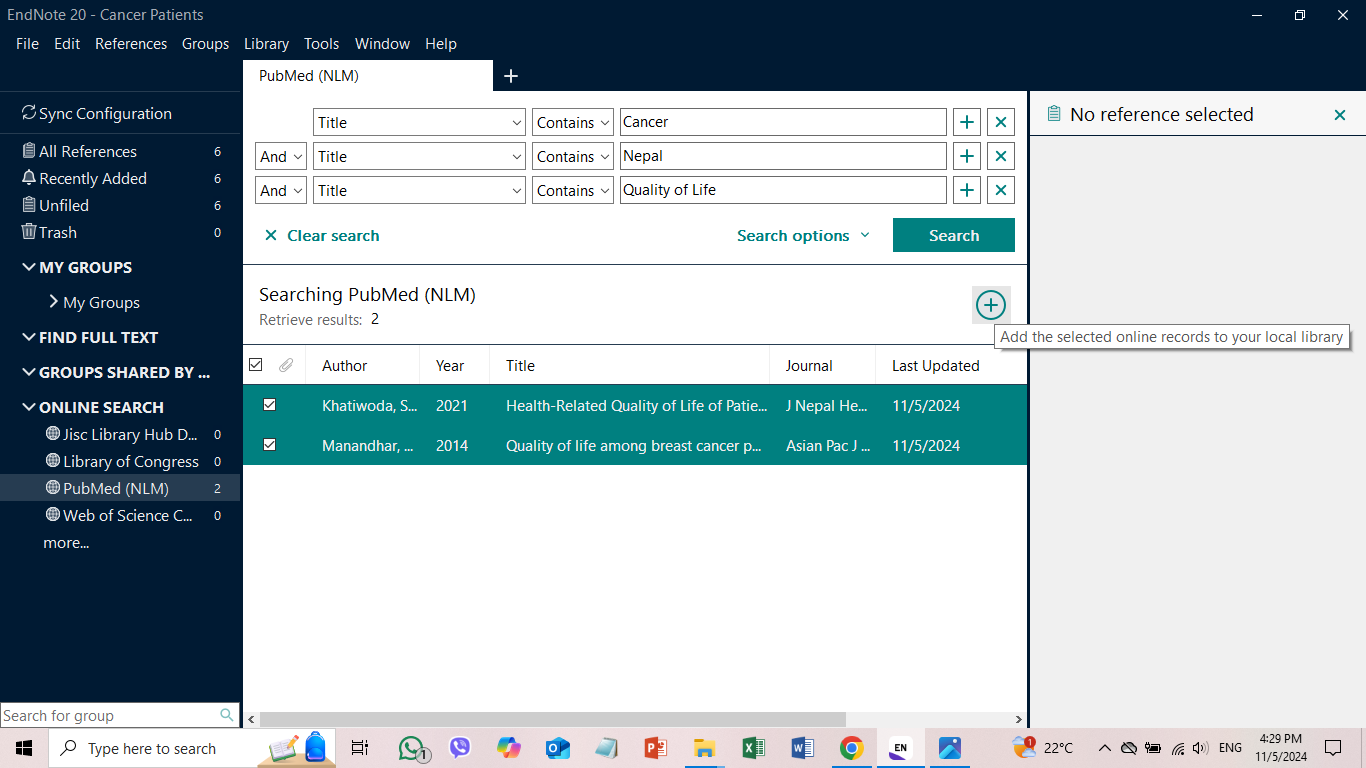
Task: Click the horizontal scrollbar in results list
Action: coord(552,719)
